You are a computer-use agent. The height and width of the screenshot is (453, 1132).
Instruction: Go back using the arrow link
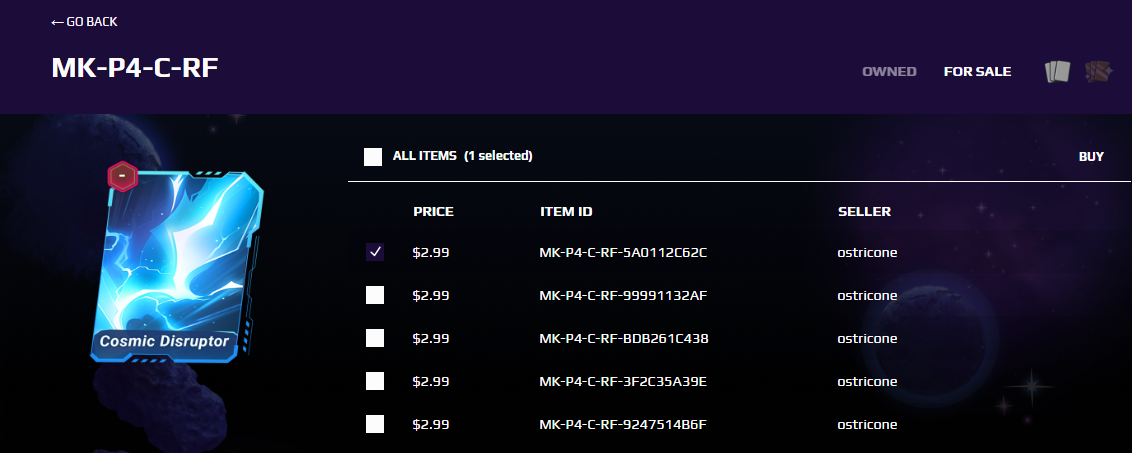pos(84,22)
